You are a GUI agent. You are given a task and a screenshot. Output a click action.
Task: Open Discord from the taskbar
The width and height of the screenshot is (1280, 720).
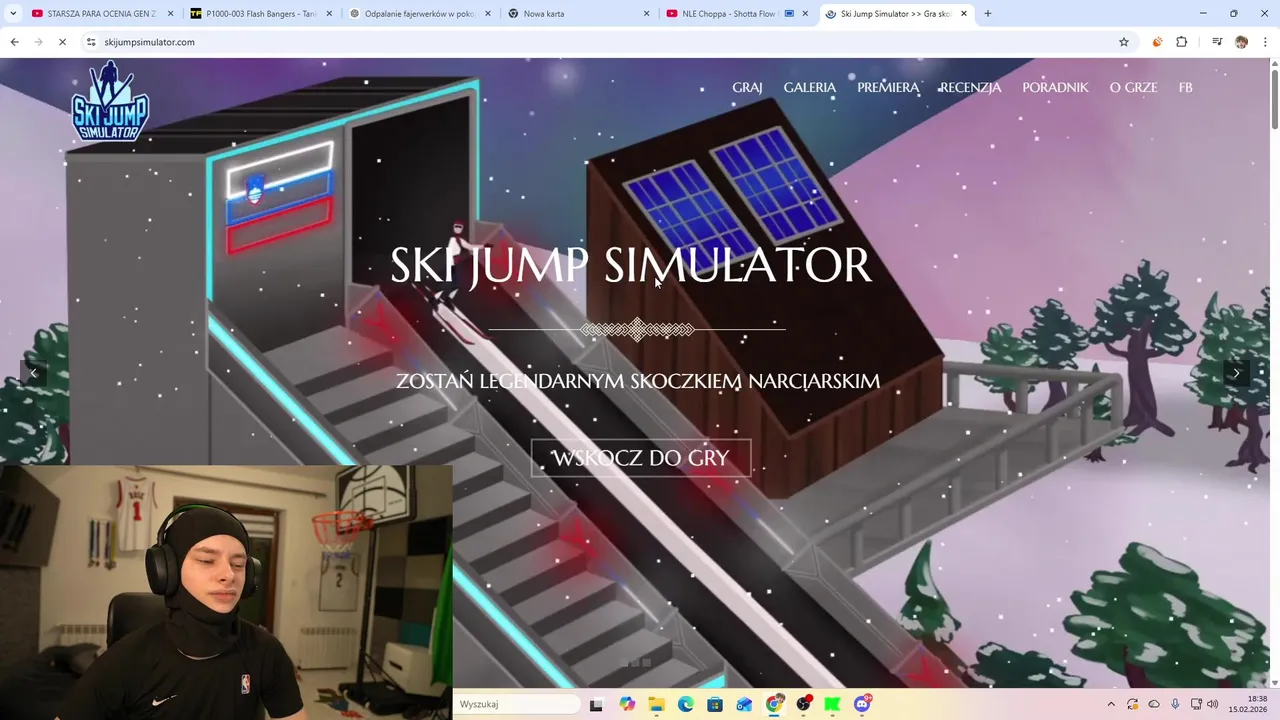pos(862,704)
